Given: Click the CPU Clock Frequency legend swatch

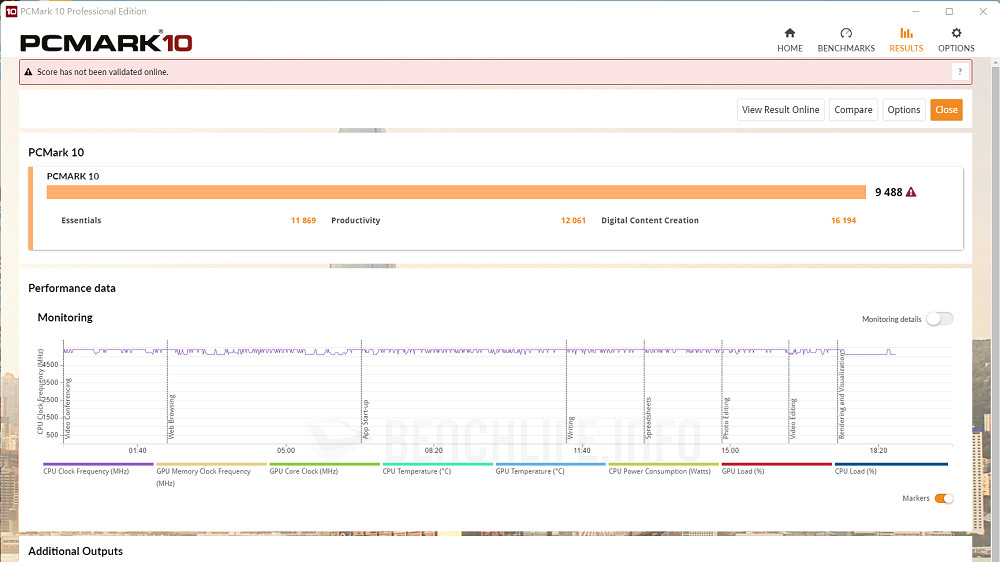Looking at the screenshot, I should click(x=98, y=464).
